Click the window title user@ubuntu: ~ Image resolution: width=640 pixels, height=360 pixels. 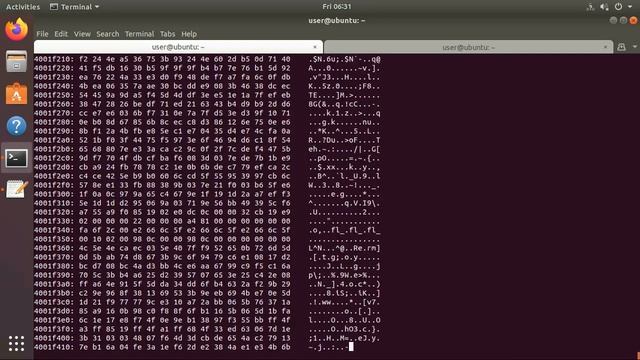click(x=337, y=20)
